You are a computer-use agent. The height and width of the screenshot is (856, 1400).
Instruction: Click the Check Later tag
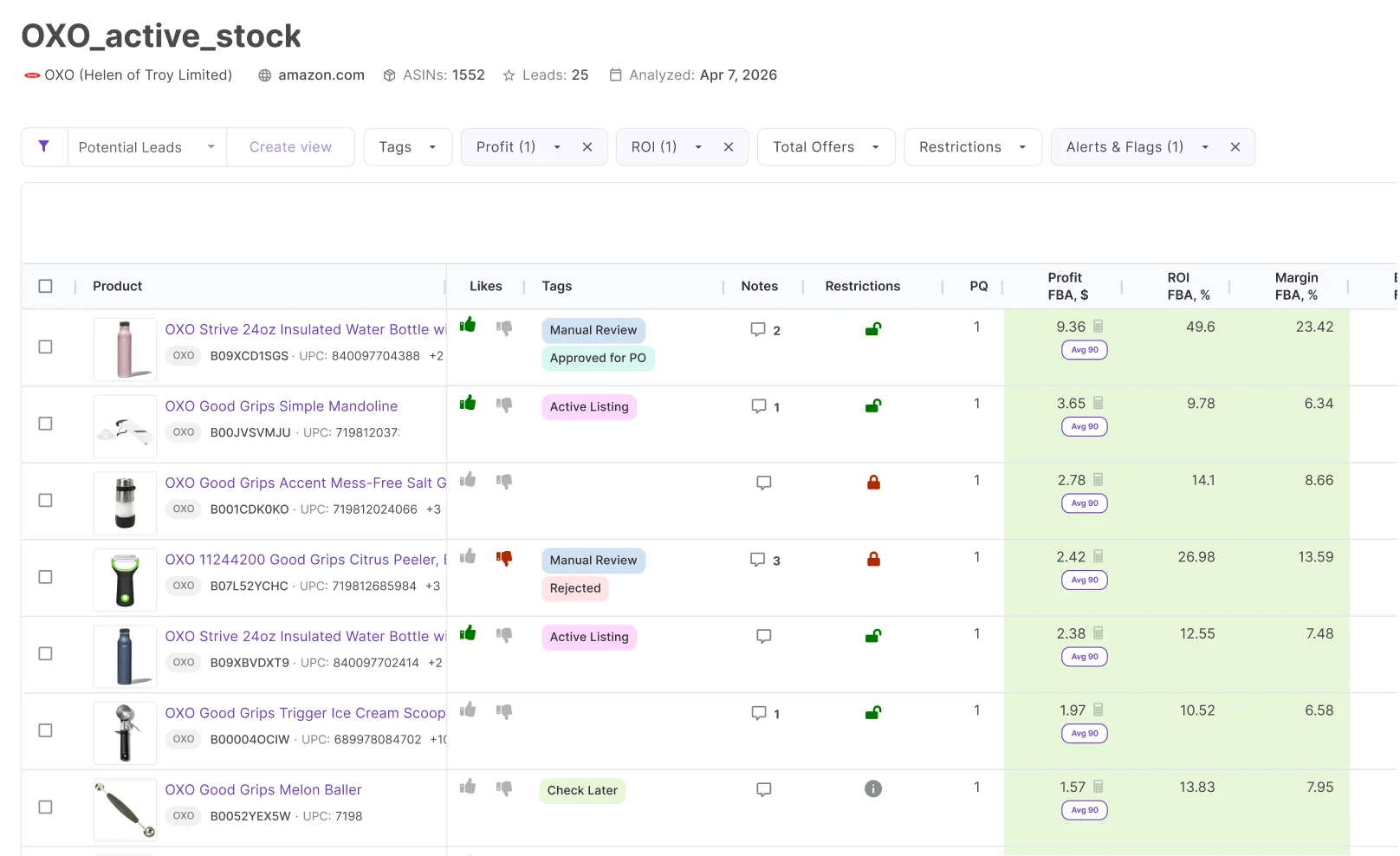(x=582, y=790)
